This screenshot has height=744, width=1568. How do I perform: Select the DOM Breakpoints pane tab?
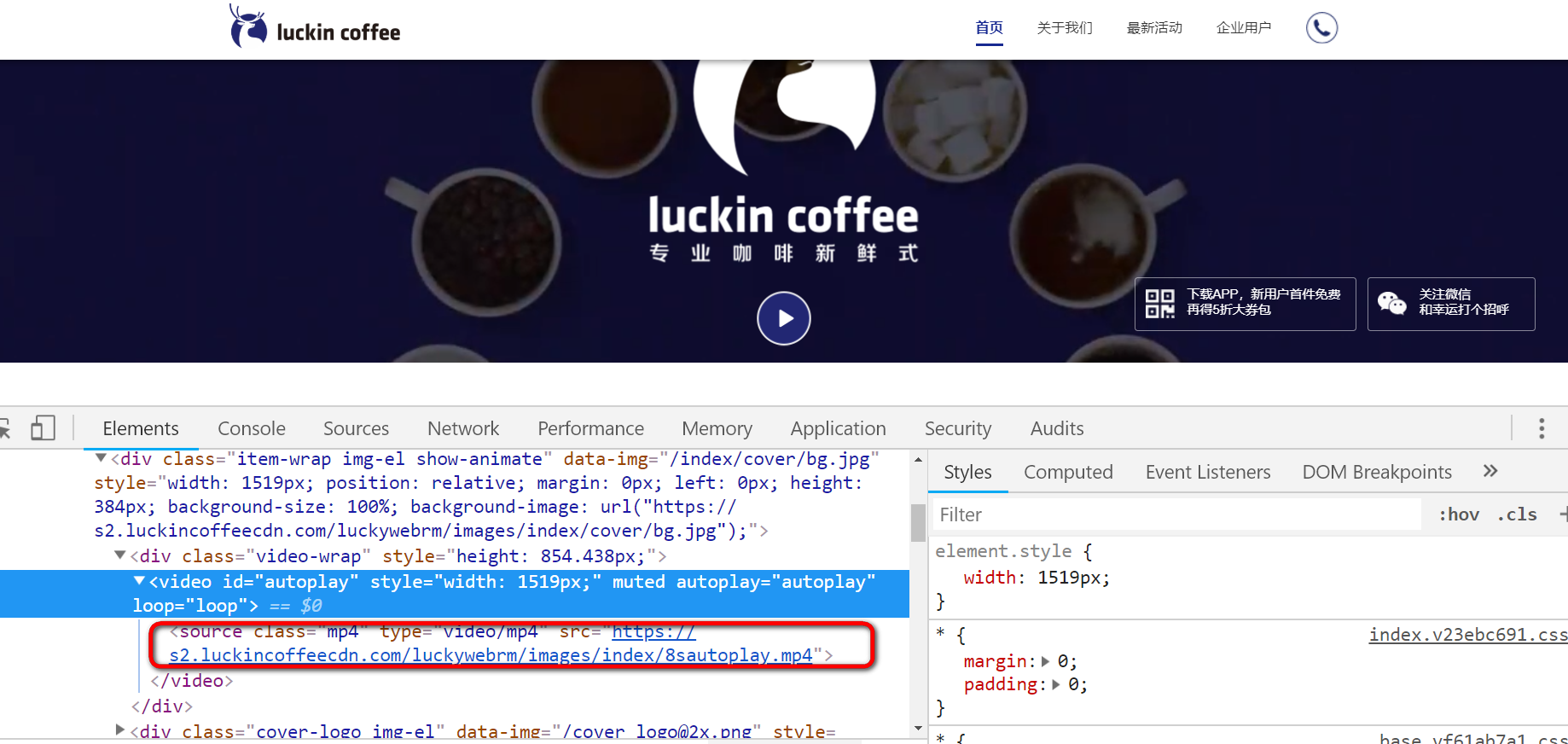point(1377,472)
